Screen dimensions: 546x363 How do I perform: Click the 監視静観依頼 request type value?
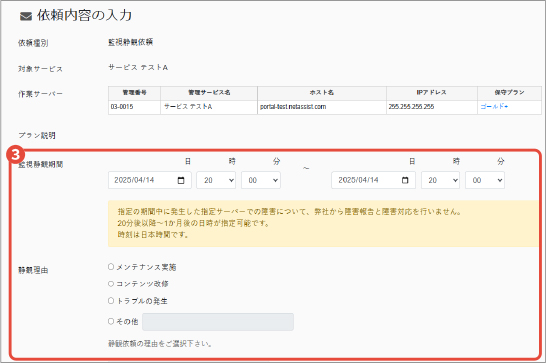coord(131,43)
